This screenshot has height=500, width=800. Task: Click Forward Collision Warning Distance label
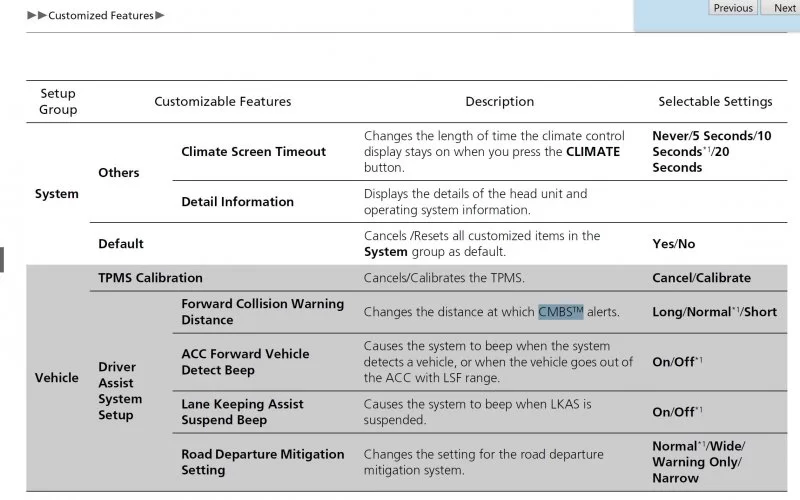tap(262, 312)
